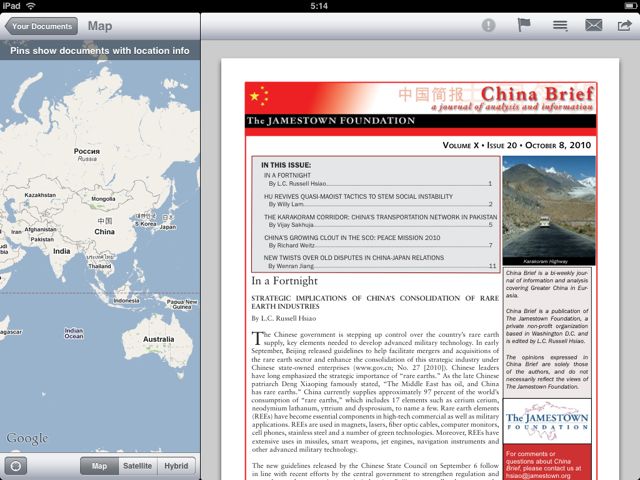Screen dimensions: 640x480
Task: Locate me with the compass button
Action: click(16, 466)
